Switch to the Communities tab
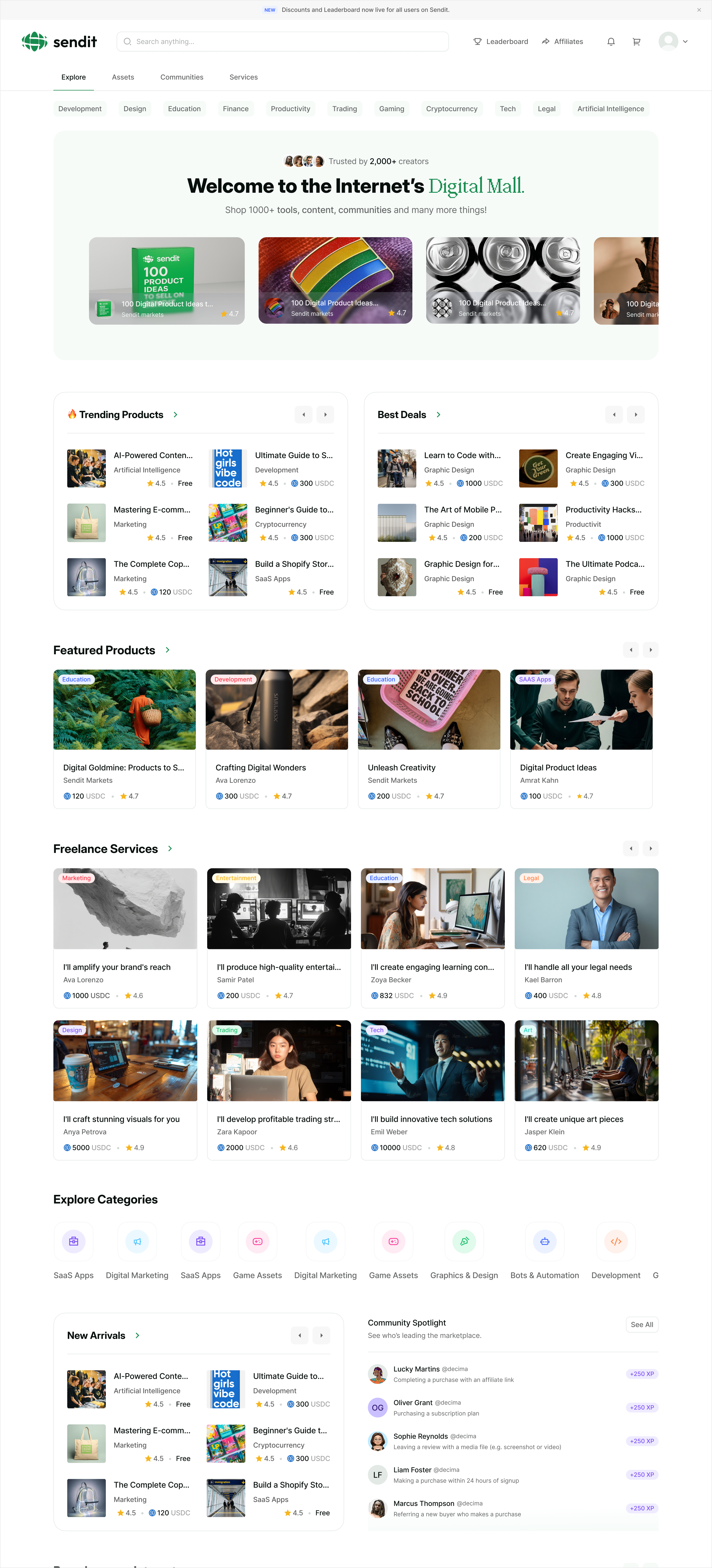This screenshot has width=712, height=1568. pyautogui.click(x=181, y=77)
